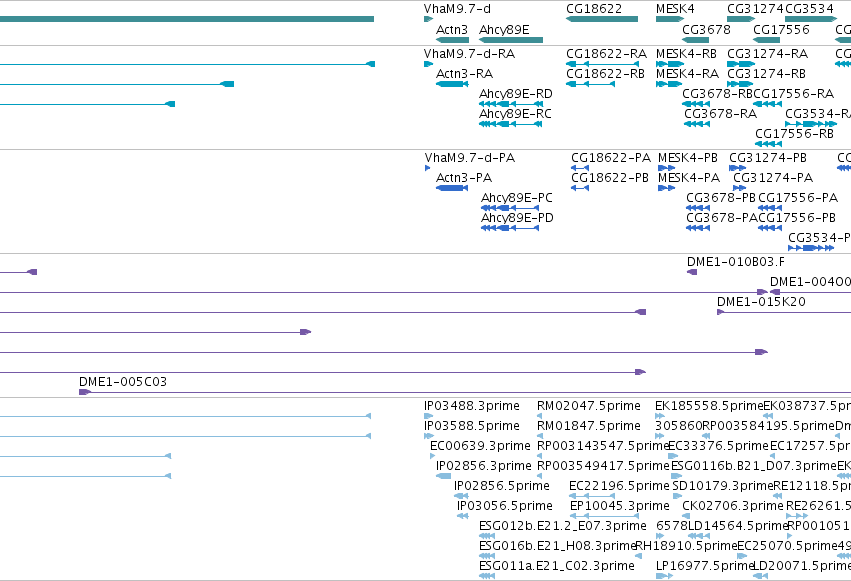Open the Ahcy89E gene feature
851x581 pixels.
point(511,40)
